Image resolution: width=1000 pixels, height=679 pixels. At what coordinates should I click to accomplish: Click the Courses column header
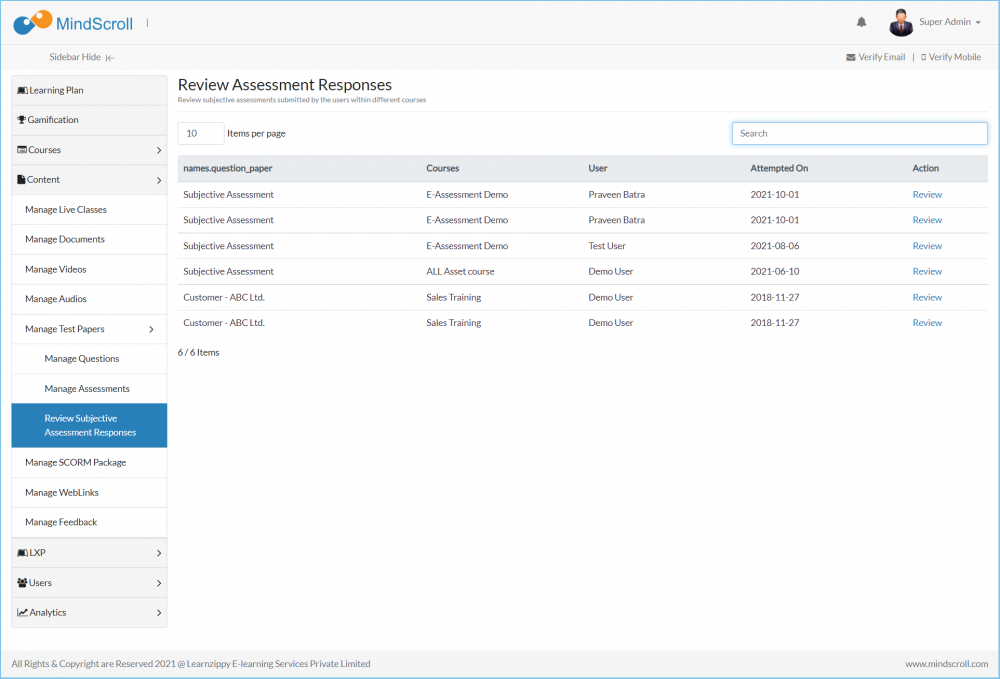click(443, 168)
